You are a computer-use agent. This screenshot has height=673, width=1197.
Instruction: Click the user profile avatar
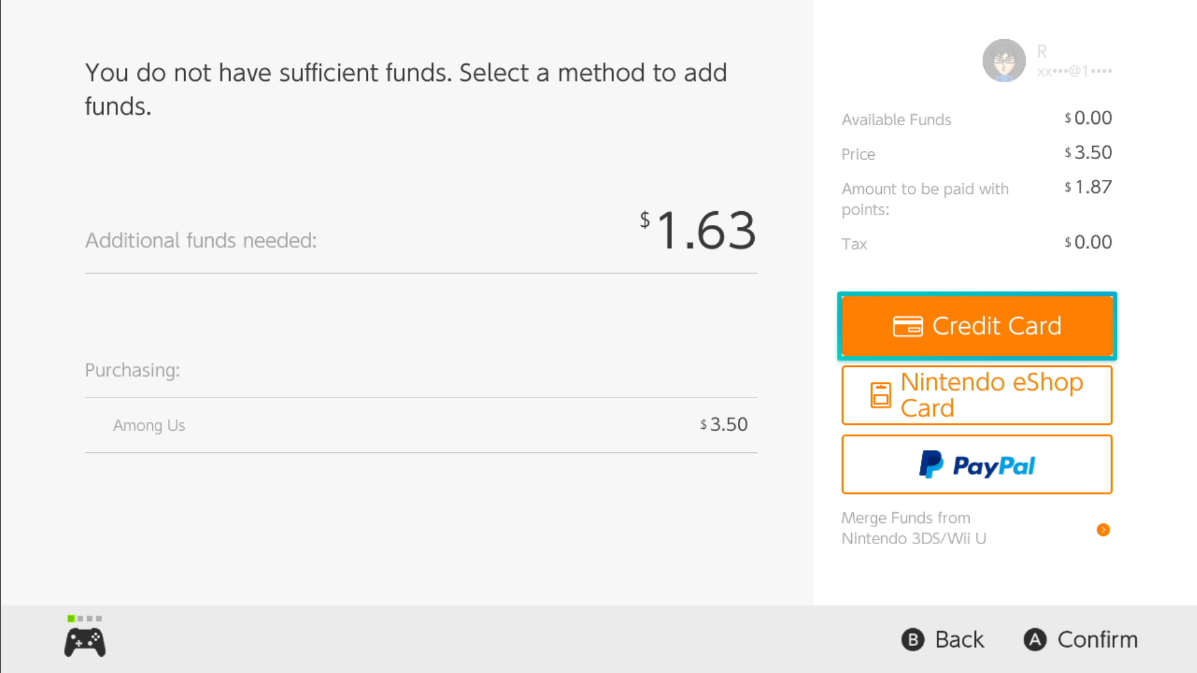tap(1004, 61)
